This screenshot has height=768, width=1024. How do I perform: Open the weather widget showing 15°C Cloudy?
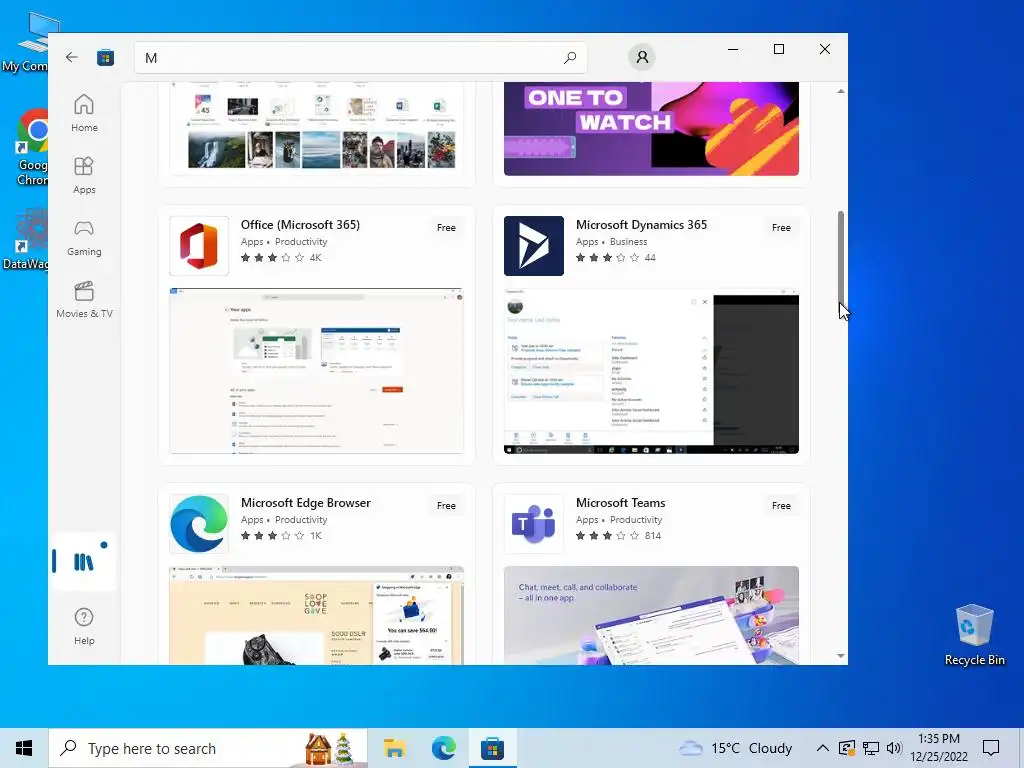(735, 748)
